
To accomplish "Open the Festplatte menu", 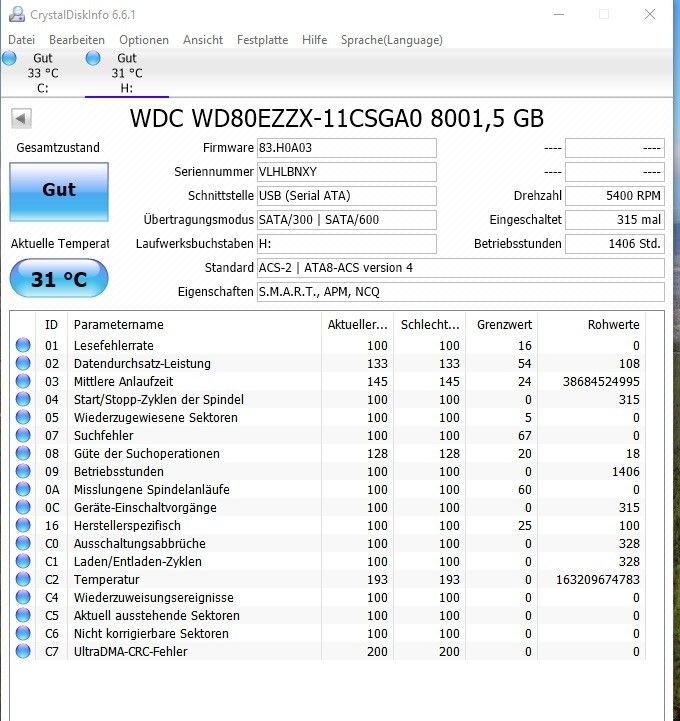I will coord(263,40).
